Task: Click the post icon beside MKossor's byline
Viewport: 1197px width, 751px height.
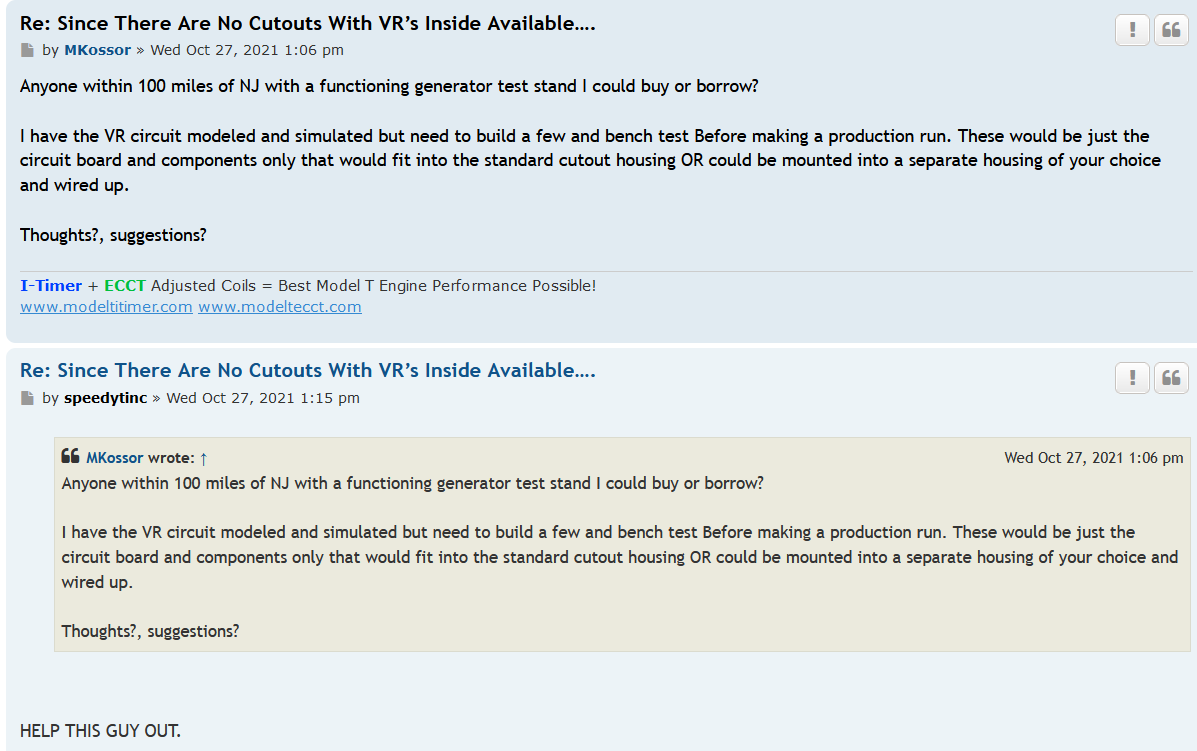Action: coord(27,50)
